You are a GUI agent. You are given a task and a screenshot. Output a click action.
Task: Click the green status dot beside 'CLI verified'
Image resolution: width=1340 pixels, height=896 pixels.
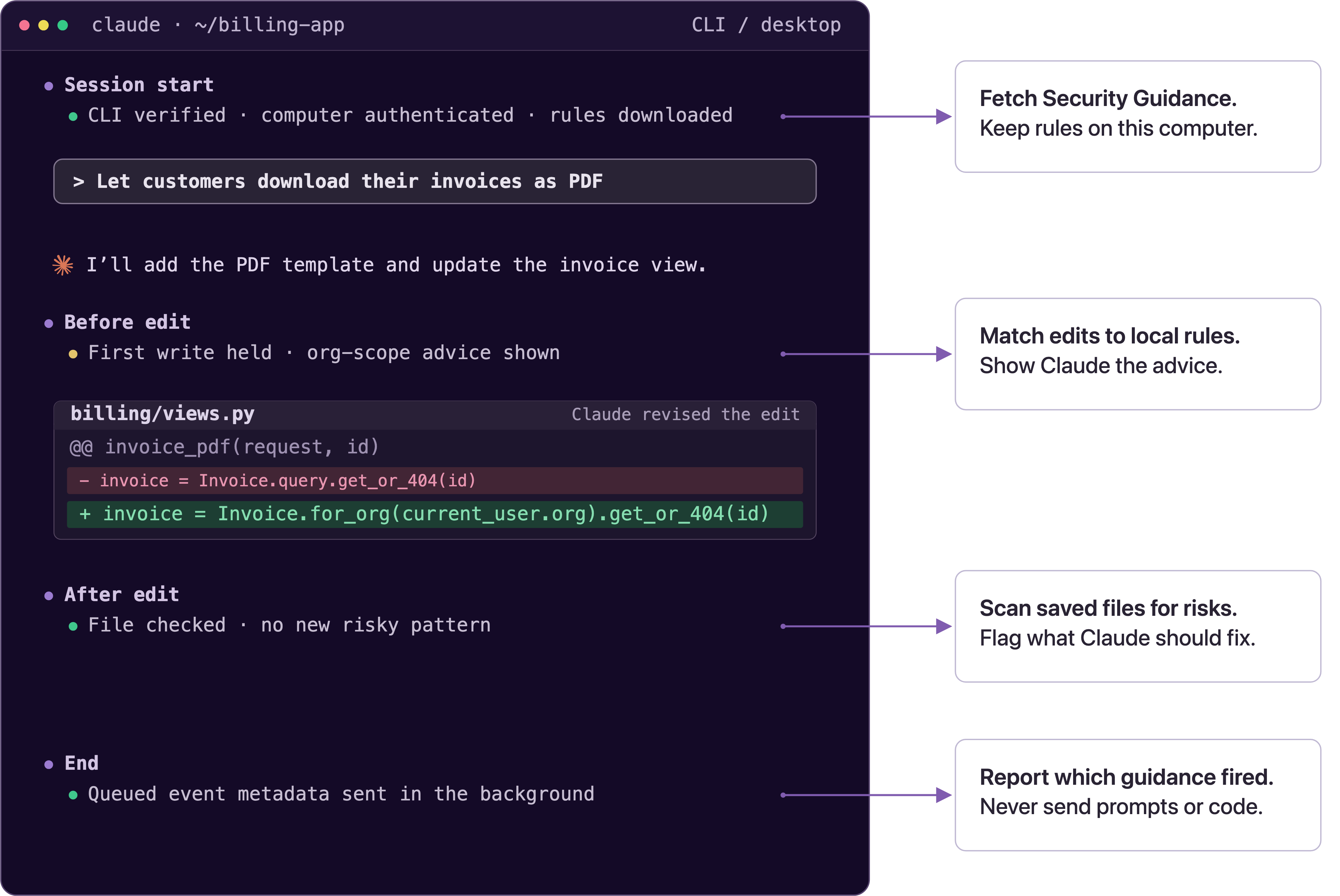click(x=72, y=116)
